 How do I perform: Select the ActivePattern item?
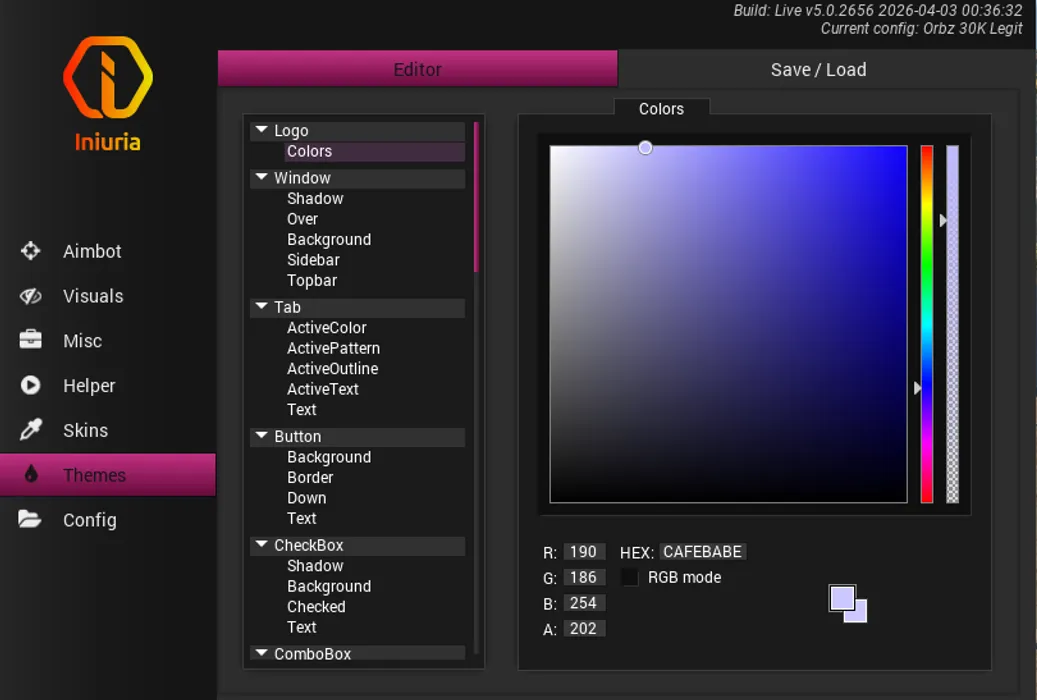coord(333,348)
